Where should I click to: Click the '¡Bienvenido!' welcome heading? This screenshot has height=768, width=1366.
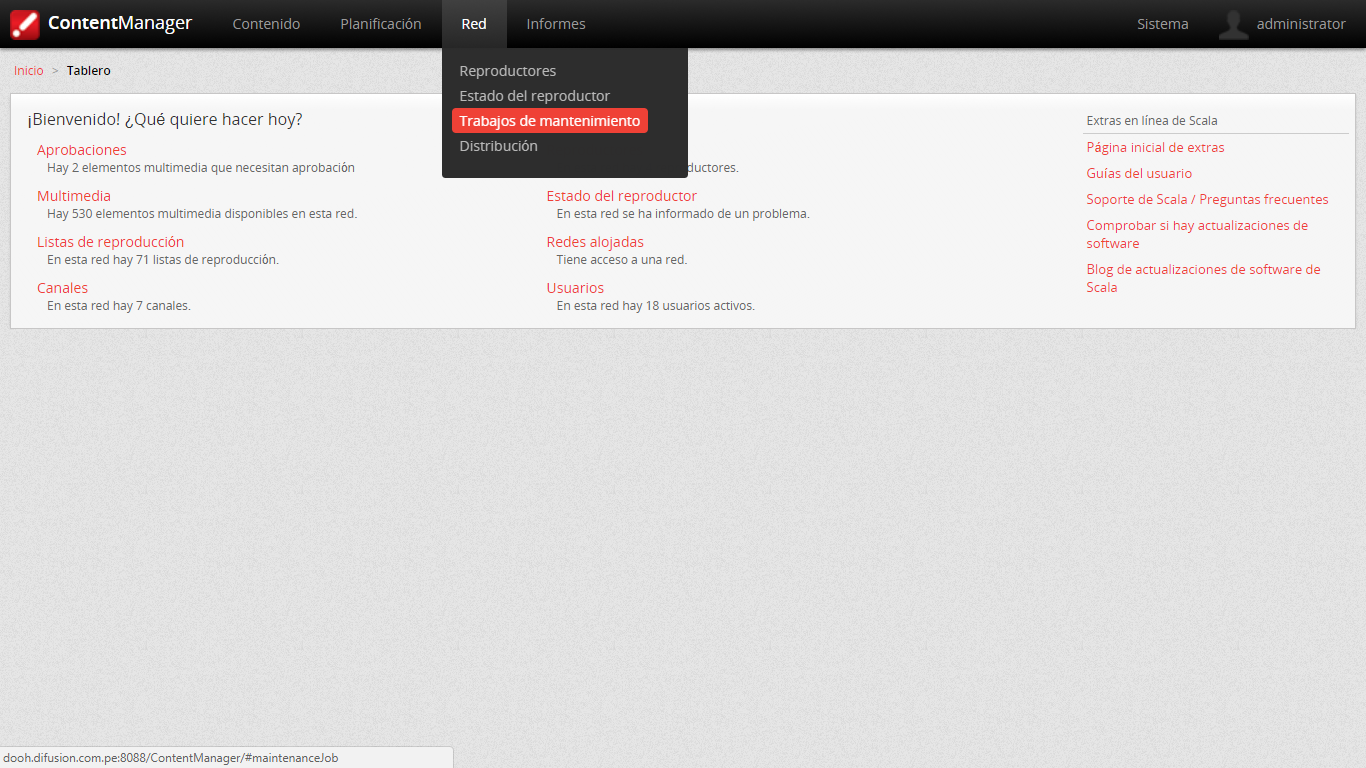click(x=165, y=120)
